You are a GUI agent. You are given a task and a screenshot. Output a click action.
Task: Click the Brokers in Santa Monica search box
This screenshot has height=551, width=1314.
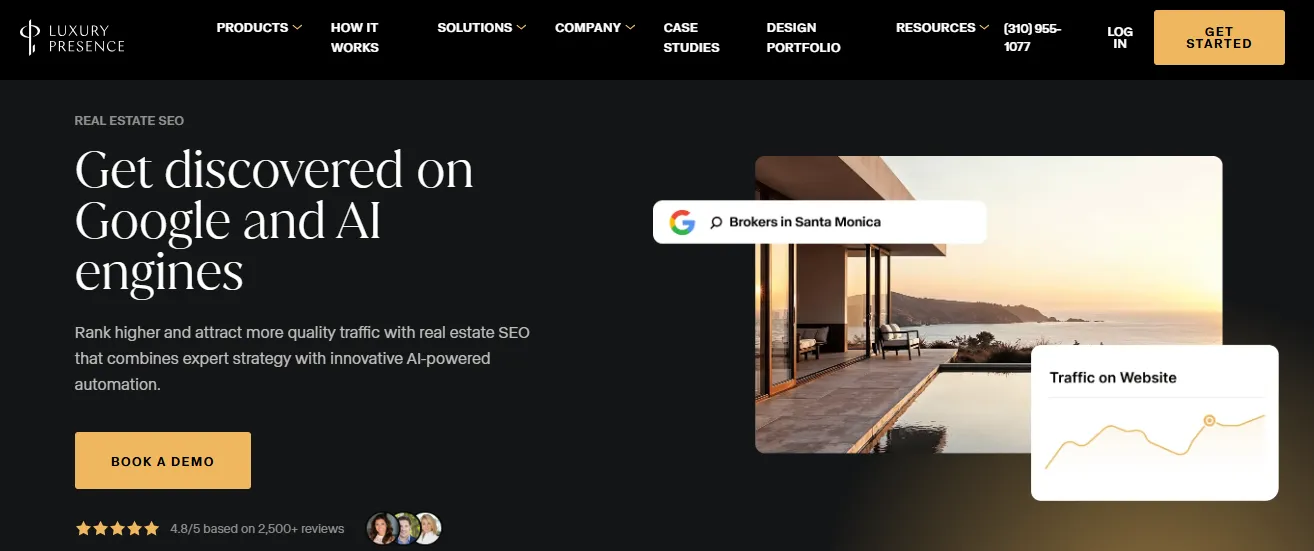pos(820,222)
